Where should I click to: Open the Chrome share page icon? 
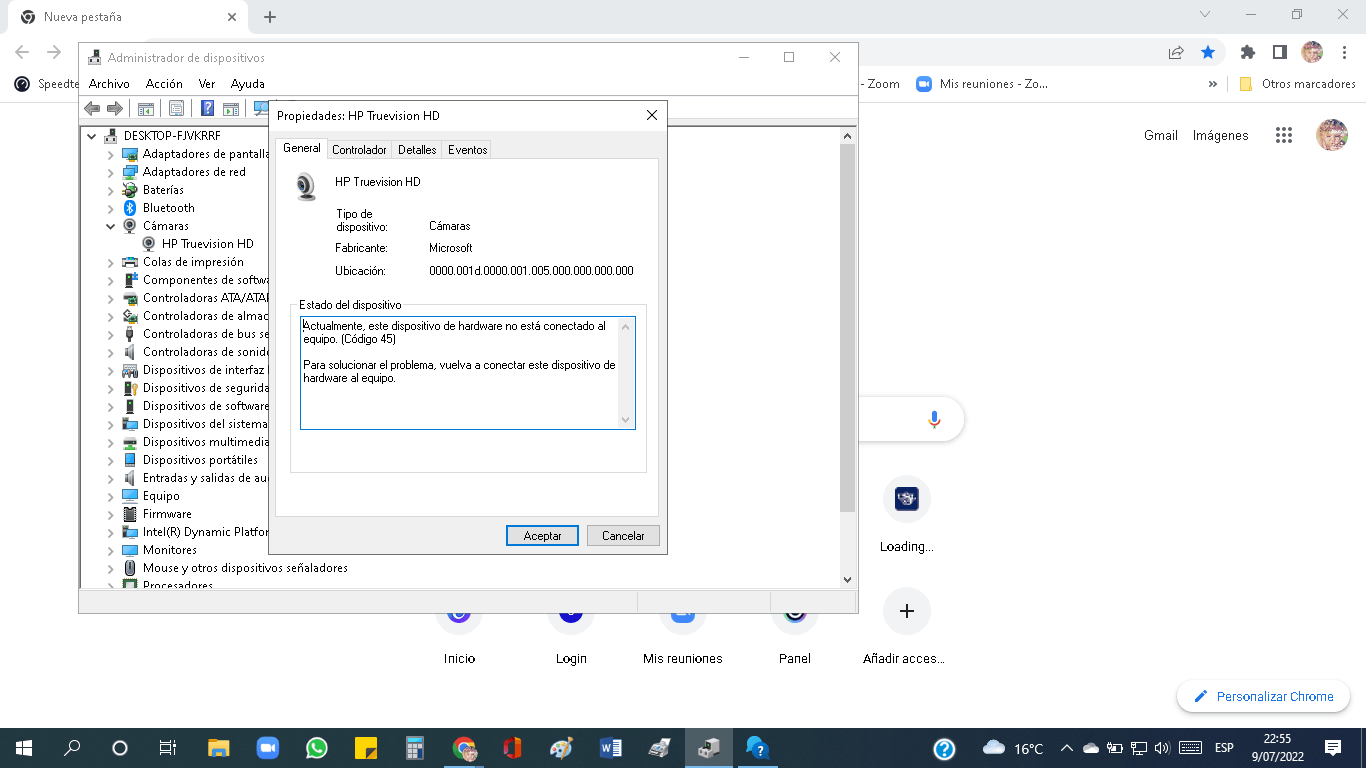[1176, 52]
